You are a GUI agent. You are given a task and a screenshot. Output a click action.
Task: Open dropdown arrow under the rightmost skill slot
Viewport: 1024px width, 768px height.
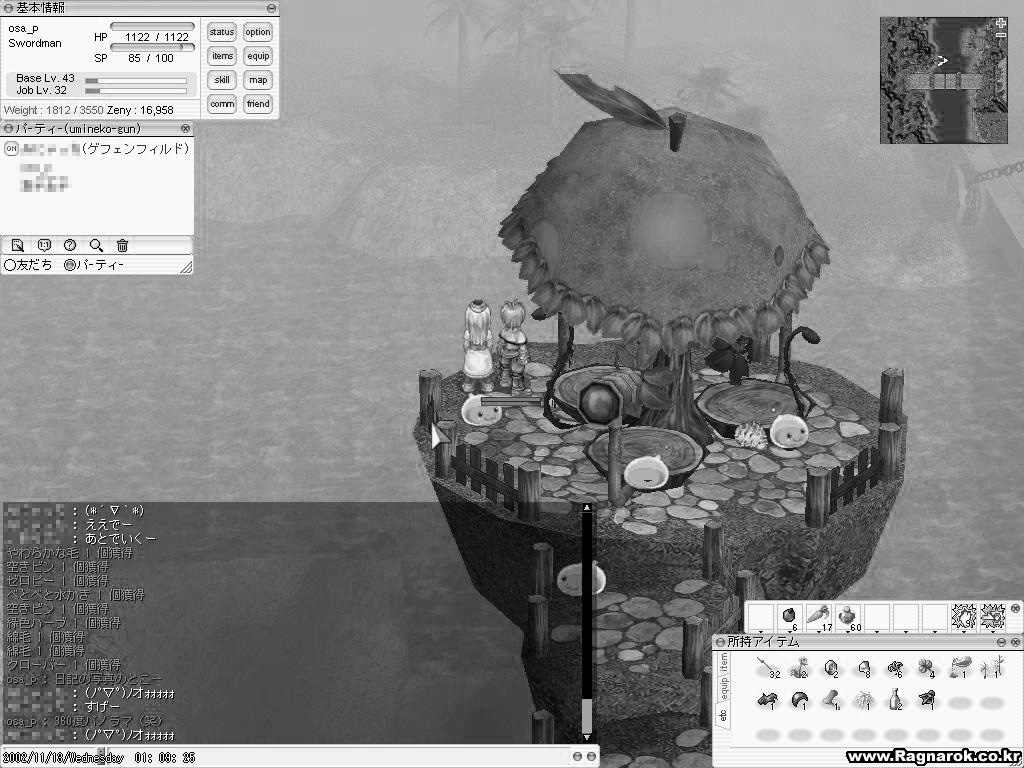pyautogui.click(x=992, y=632)
